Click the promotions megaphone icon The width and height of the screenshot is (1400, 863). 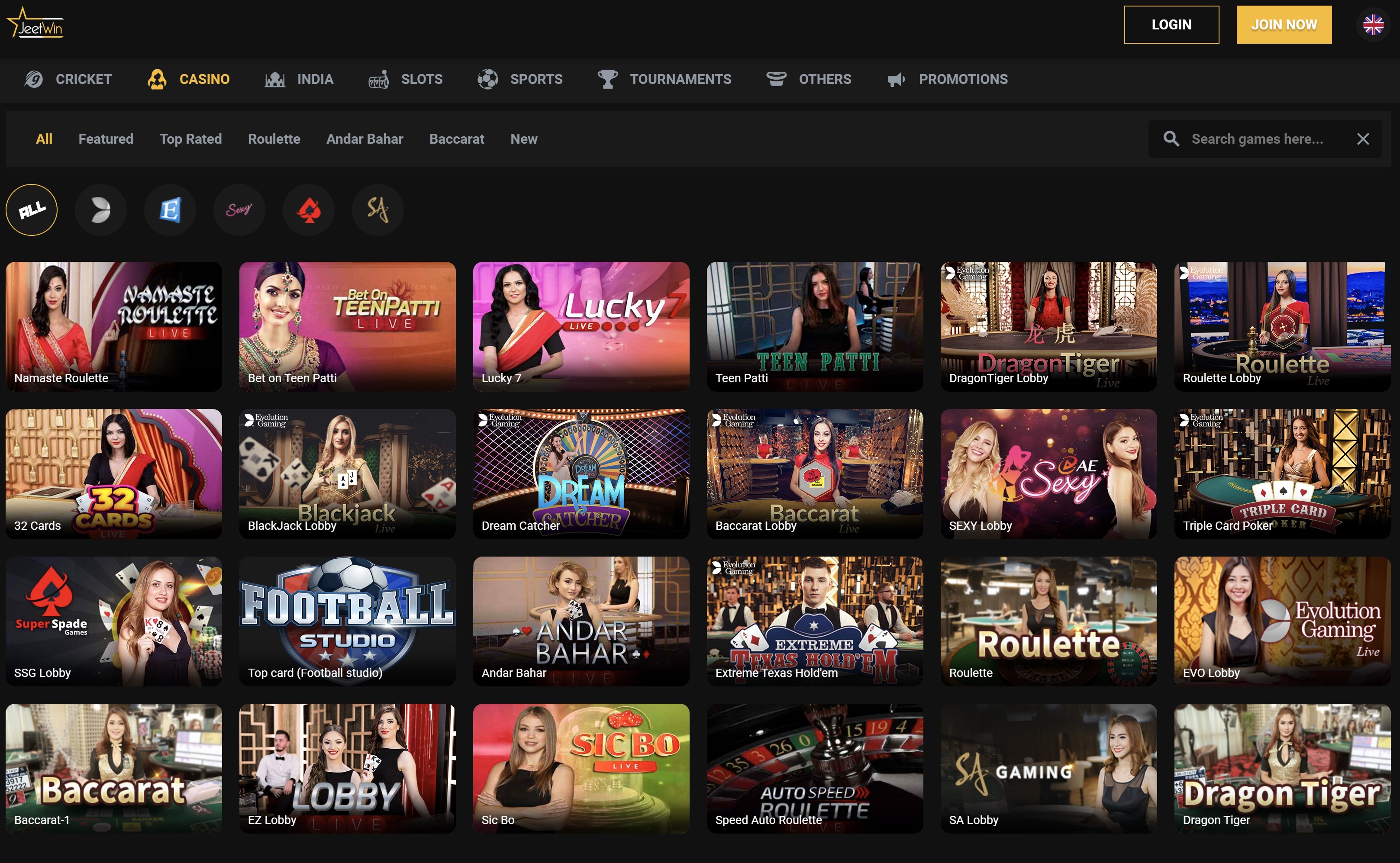(896, 79)
